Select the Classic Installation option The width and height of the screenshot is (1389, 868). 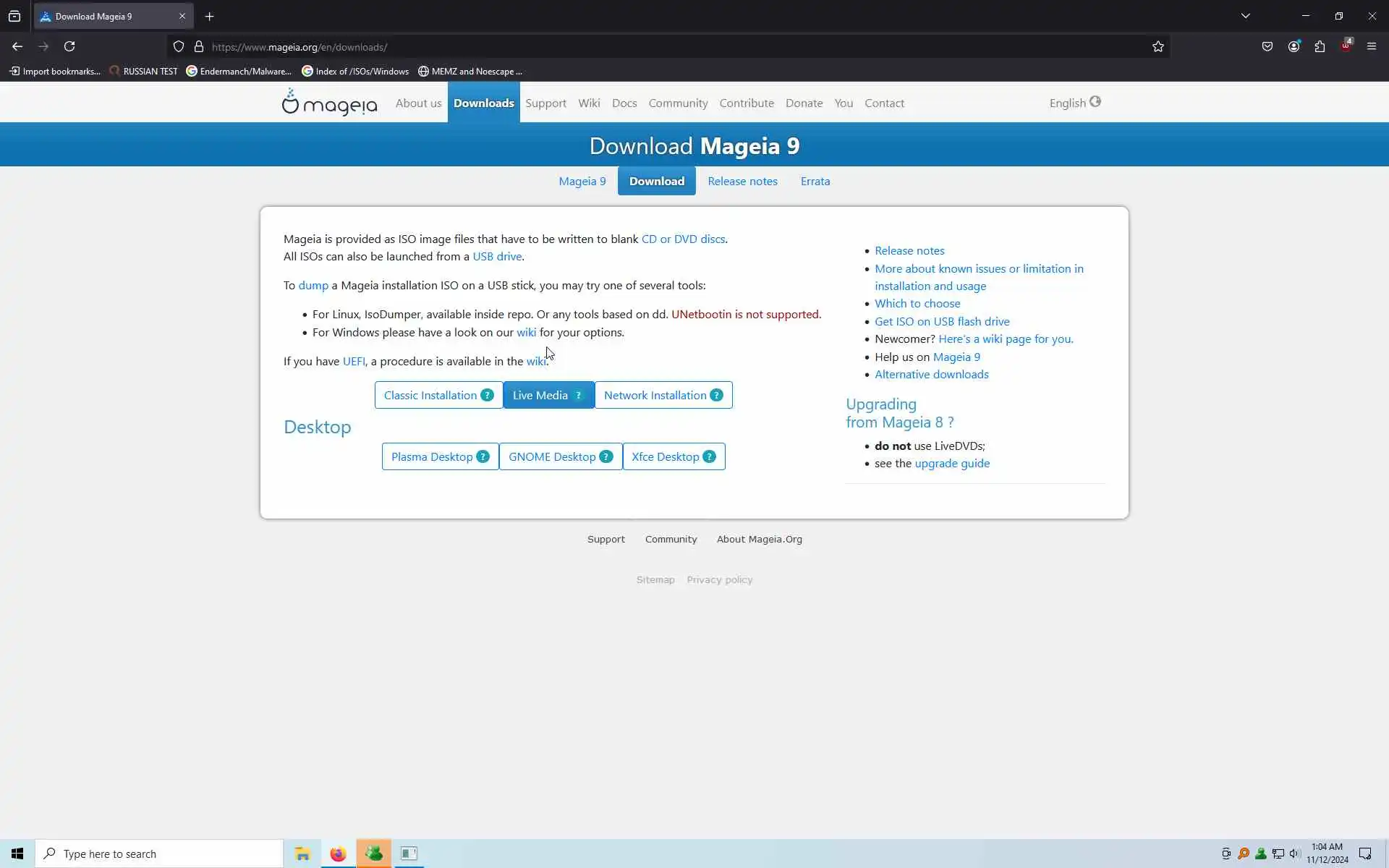point(430,395)
